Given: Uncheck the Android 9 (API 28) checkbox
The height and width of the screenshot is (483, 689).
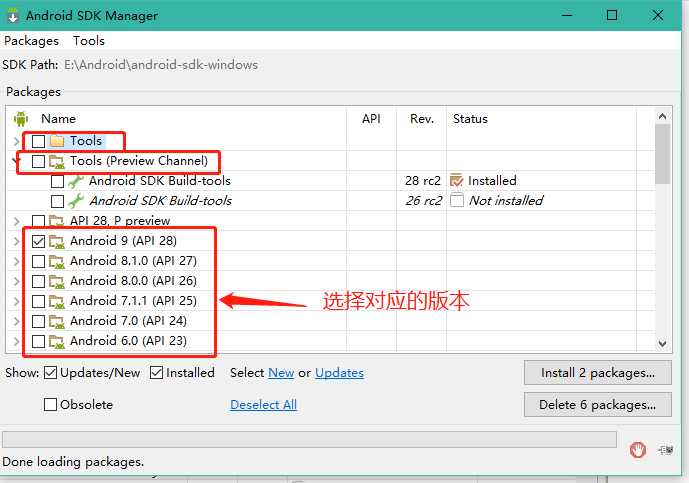Looking at the screenshot, I should [x=38, y=241].
